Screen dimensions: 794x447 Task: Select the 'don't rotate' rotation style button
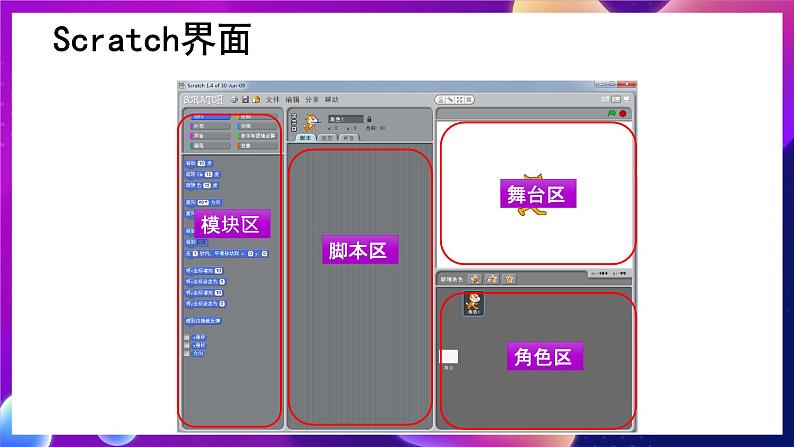coord(294,129)
